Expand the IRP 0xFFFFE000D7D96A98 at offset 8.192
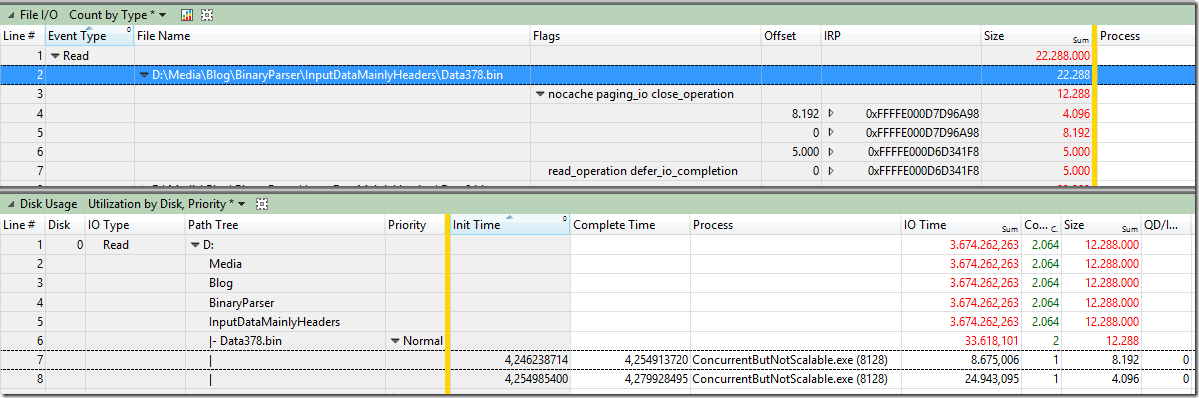 click(831, 113)
